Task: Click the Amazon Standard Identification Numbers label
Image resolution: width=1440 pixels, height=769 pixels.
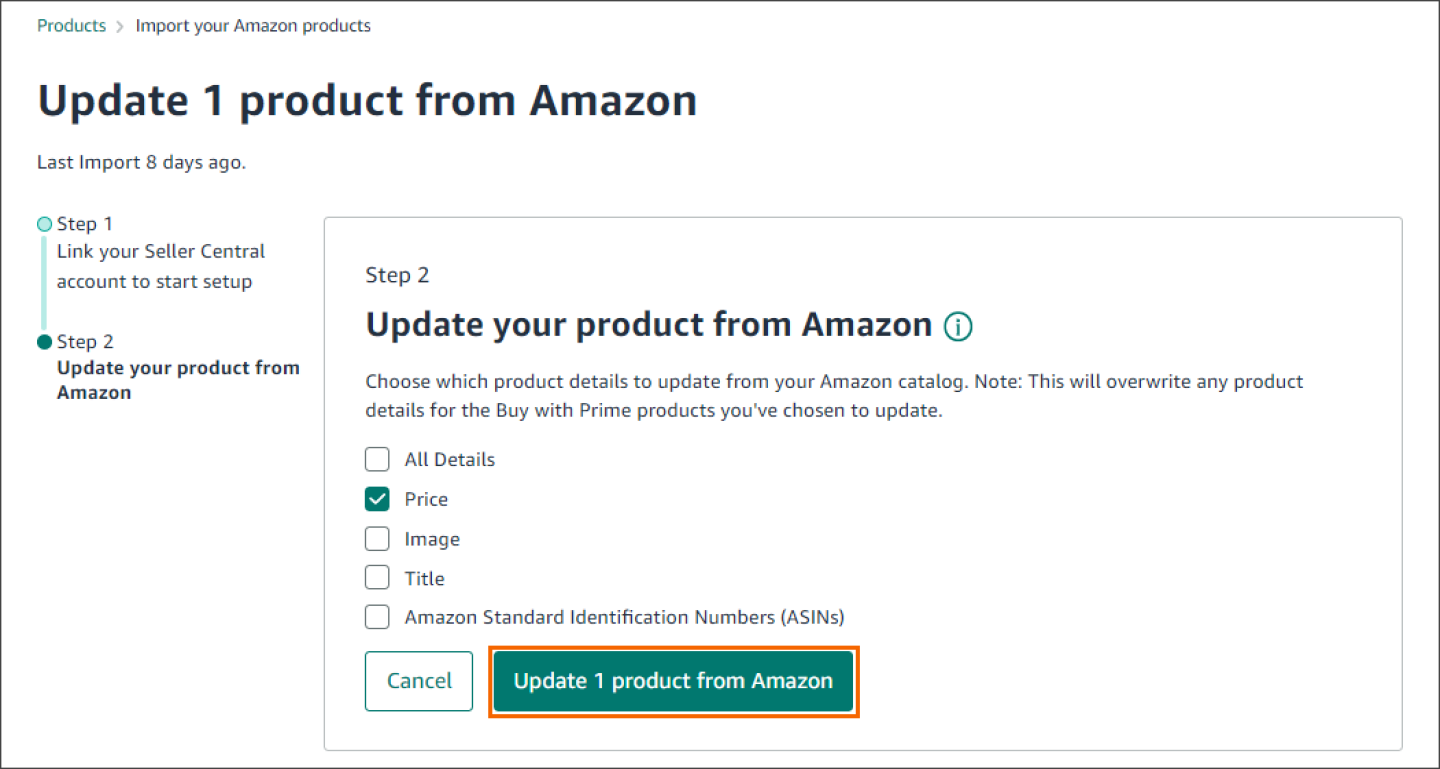Action: point(622,616)
